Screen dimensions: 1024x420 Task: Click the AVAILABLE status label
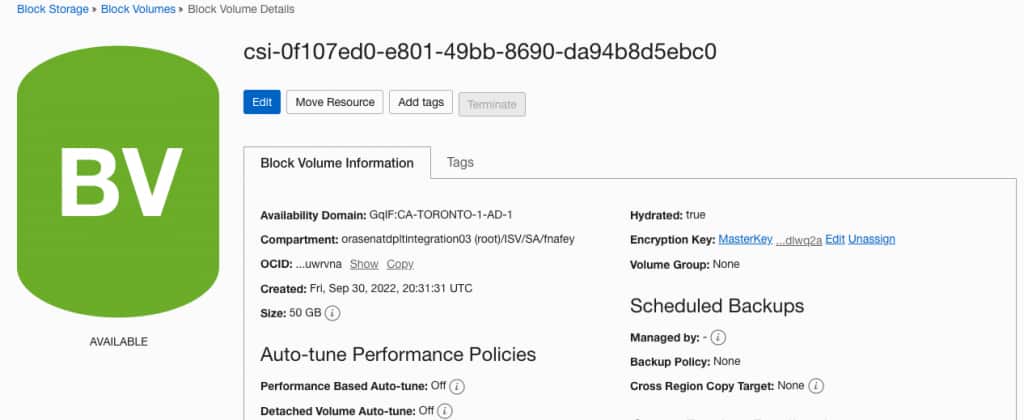pyautogui.click(x=119, y=342)
